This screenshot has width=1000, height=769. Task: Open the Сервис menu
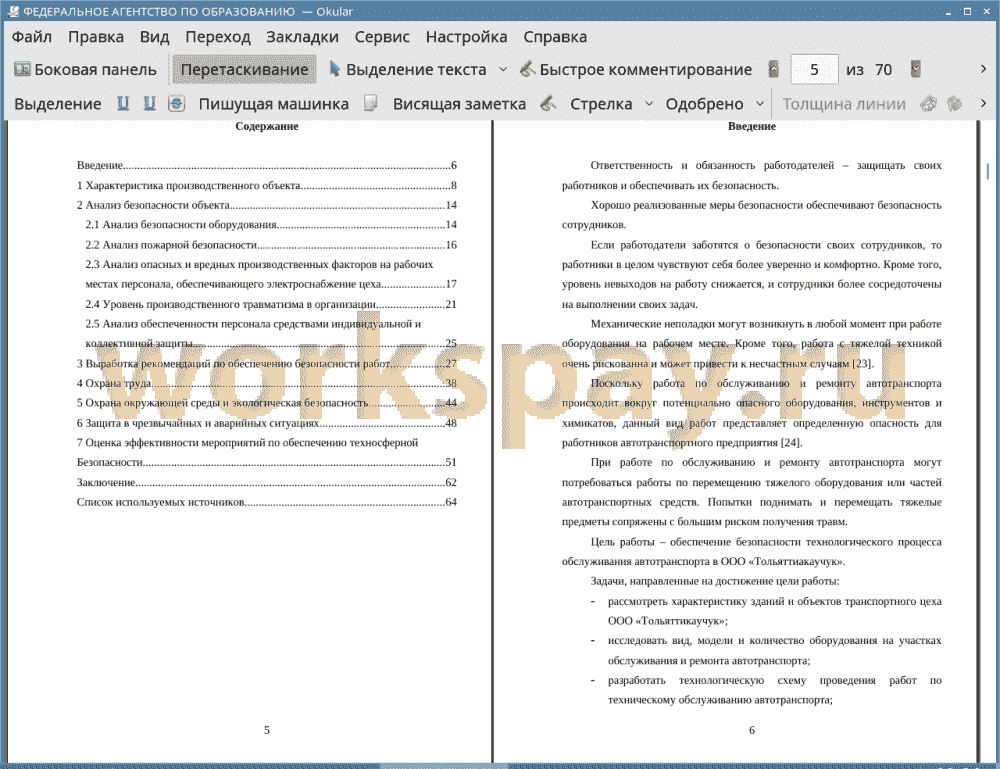382,37
